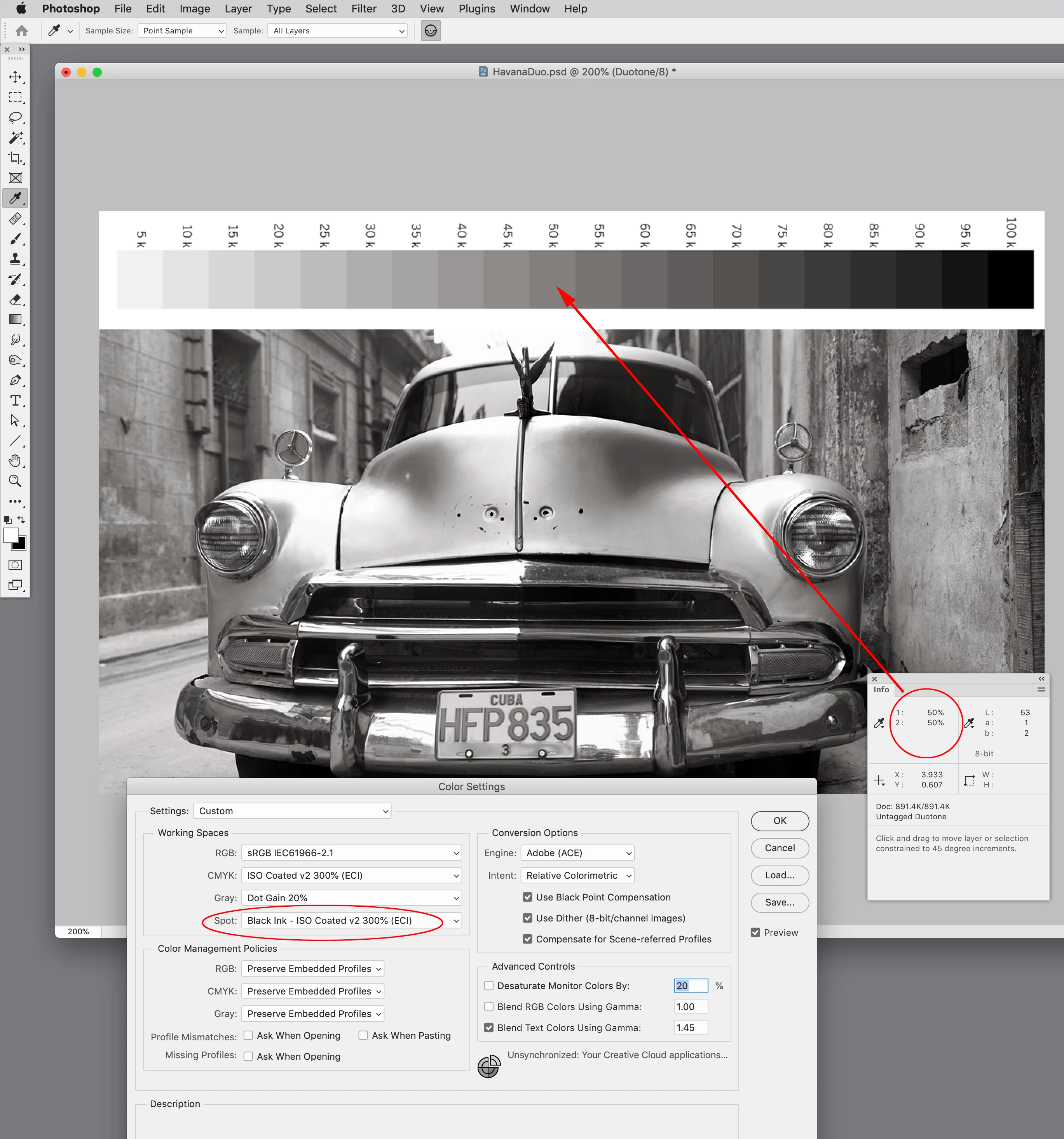The width and height of the screenshot is (1064, 1139).
Task: Expand the Intent dropdown
Action: (x=577, y=876)
